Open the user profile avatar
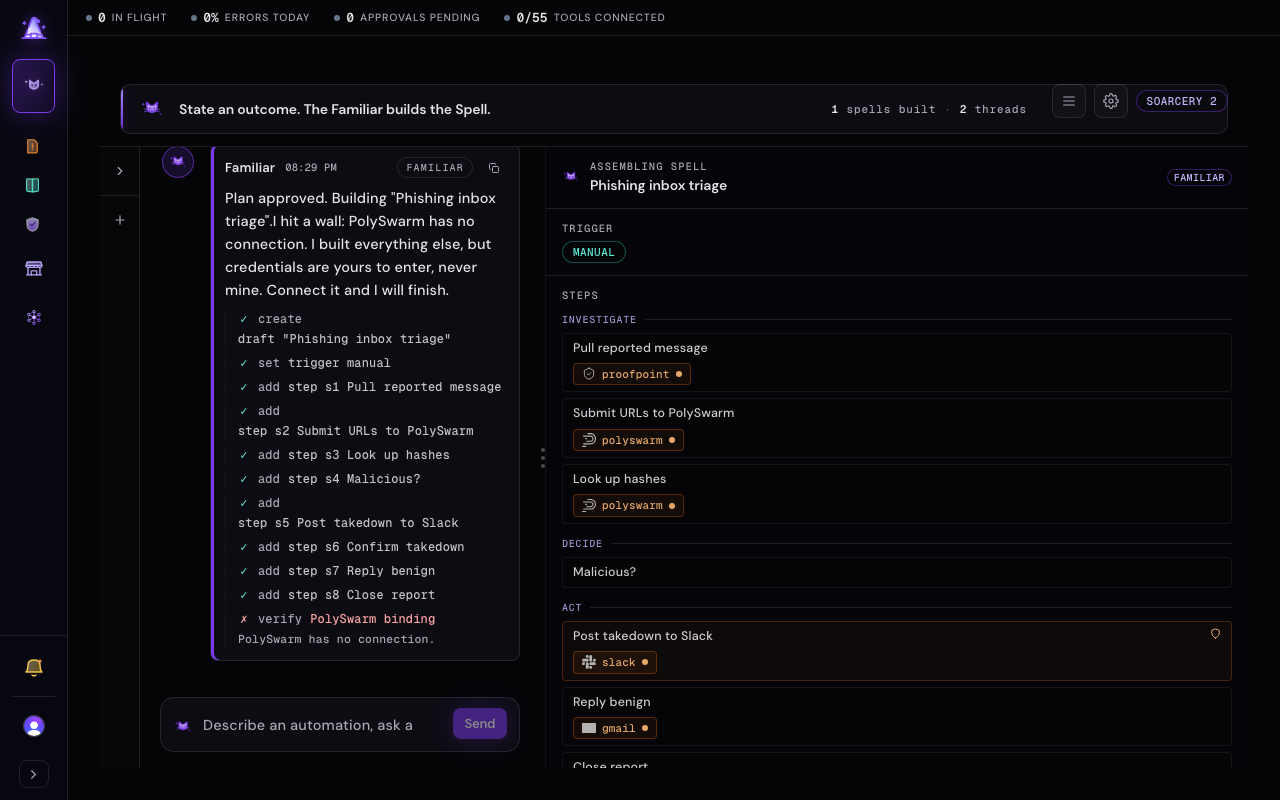The height and width of the screenshot is (800, 1280). point(33,726)
